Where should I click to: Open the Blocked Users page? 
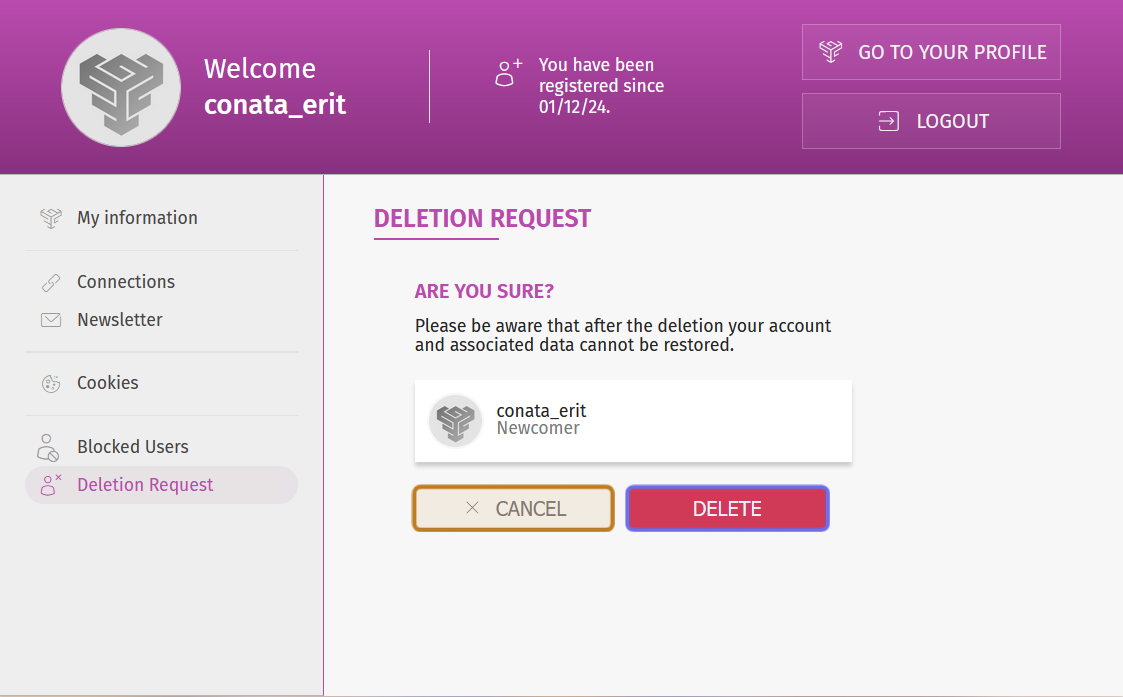click(x=133, y=447)
